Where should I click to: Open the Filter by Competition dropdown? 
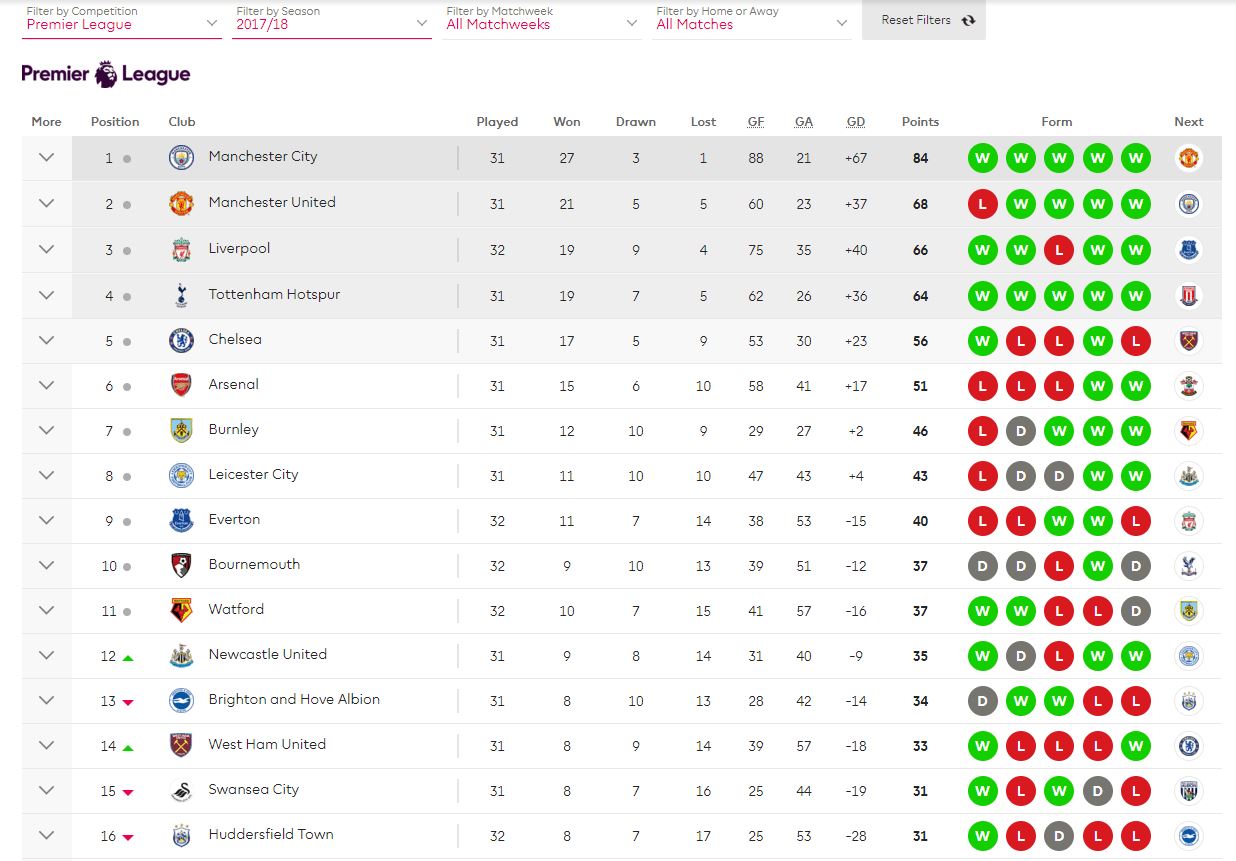(122, 19)
